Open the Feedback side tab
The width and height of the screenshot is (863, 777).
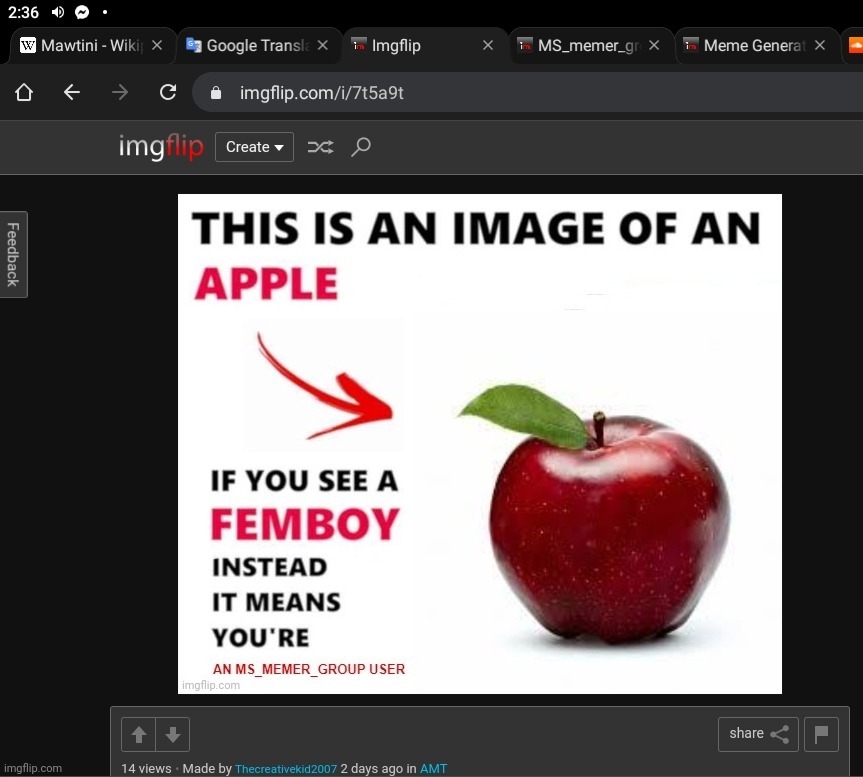pos(13,255)
